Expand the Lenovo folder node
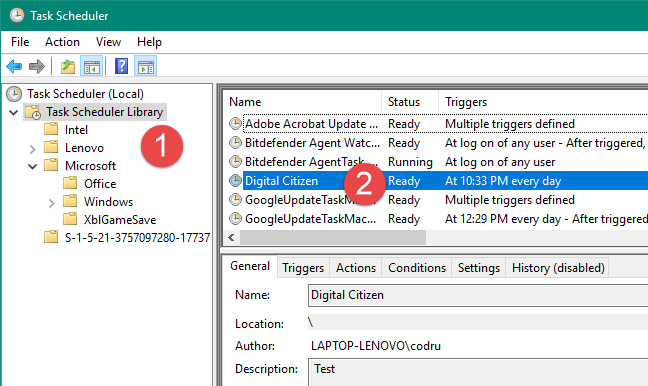Screen dimensions: 648x386 (33, 149)
